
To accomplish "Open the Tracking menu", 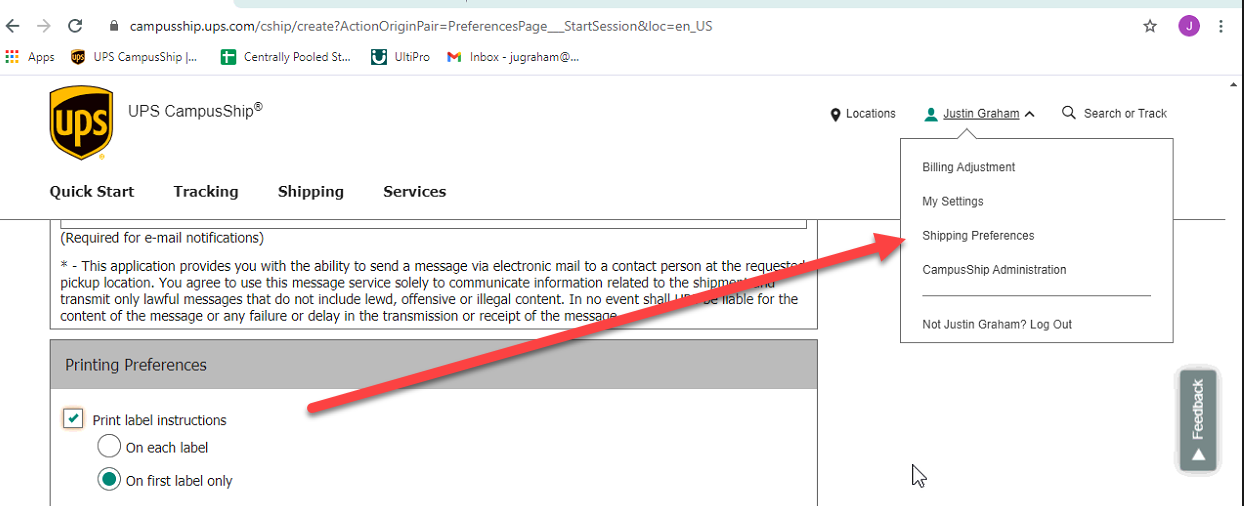I will pyautogui.click(x=206, y=192).
